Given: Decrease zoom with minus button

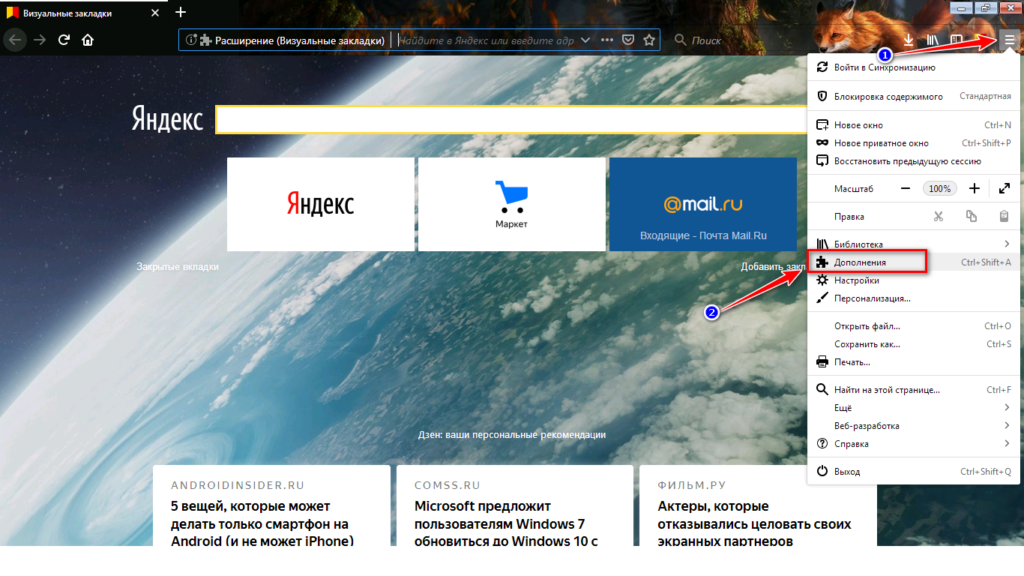Looking at the screenshot, I should 905,189.
